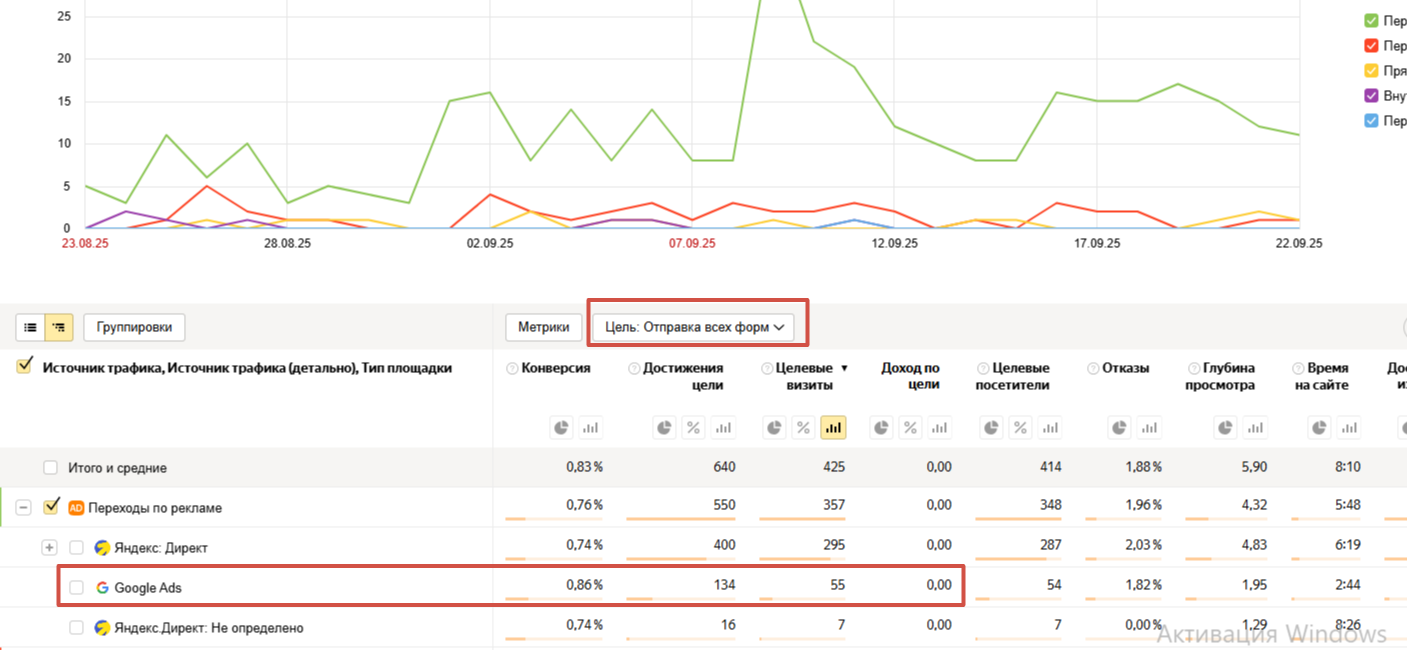Show bar chart for Целевые посетители
The image size is (1407, 650).
click(1049, 428)
